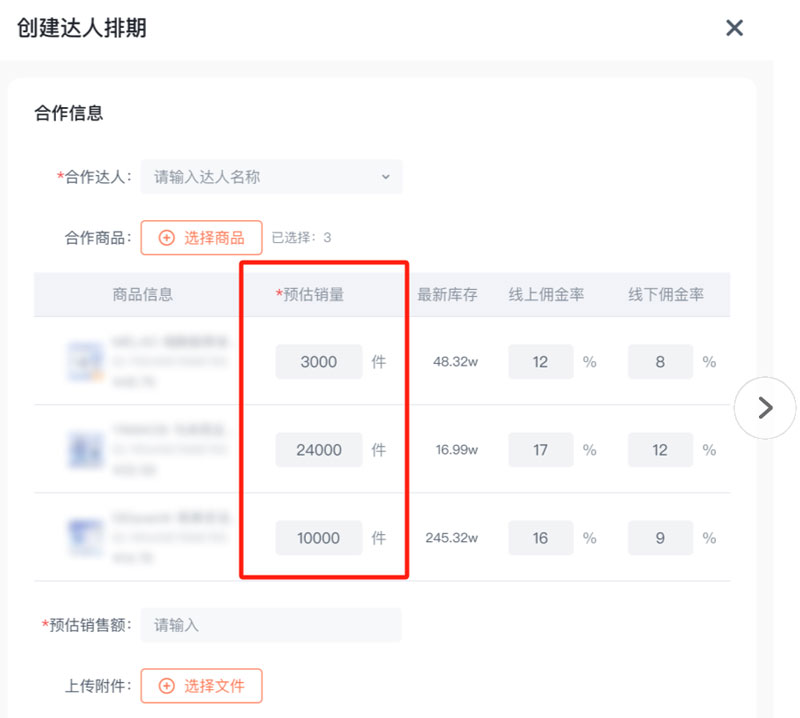Screen dimensions: 800x718
Task: Click the 线上佣金率 field showing 12
Action: tap(540, 362)
